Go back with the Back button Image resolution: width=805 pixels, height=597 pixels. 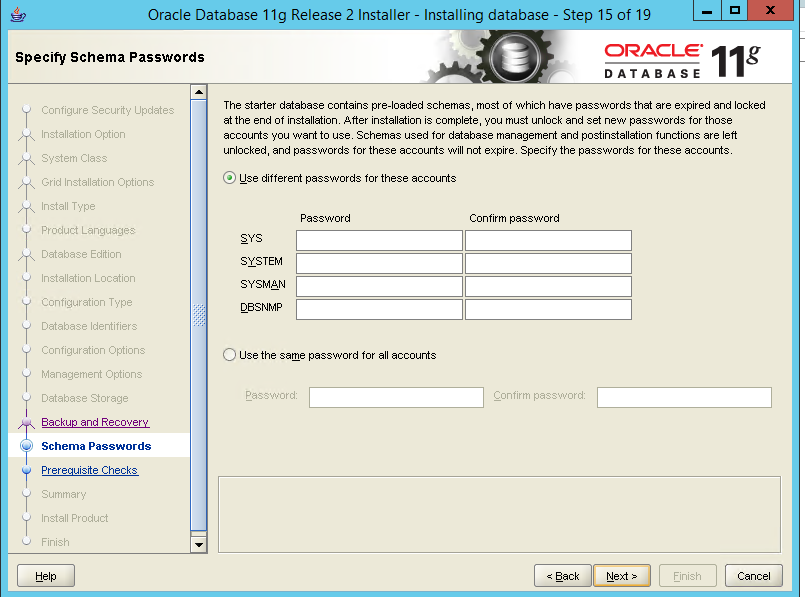[x=563, y=576]
